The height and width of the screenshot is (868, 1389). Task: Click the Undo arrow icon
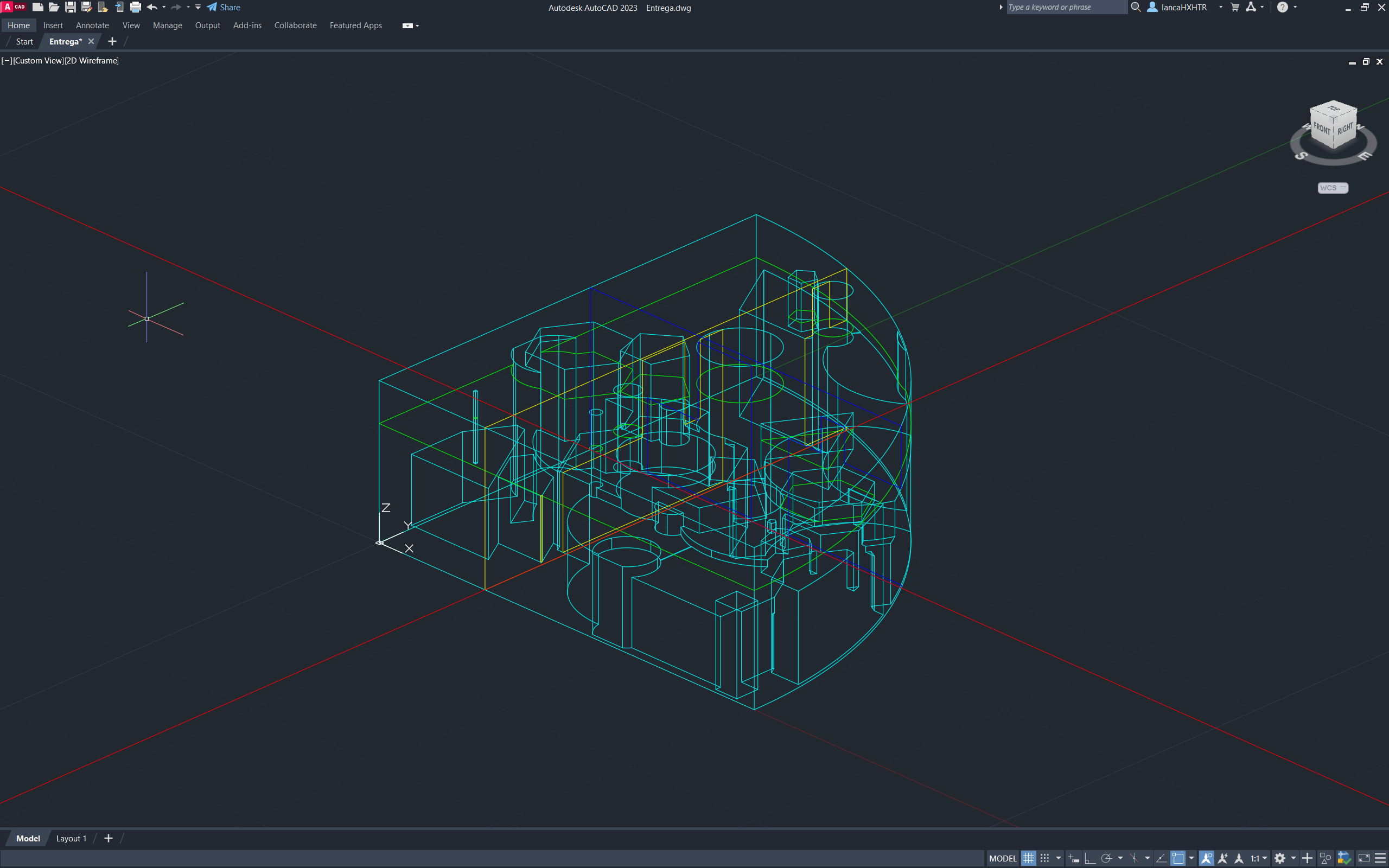point(151,8)
